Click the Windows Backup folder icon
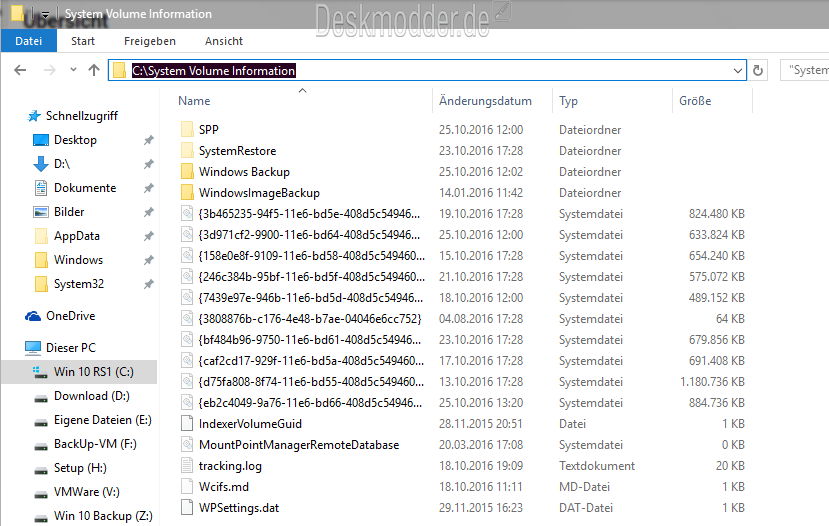 [187, 172]
